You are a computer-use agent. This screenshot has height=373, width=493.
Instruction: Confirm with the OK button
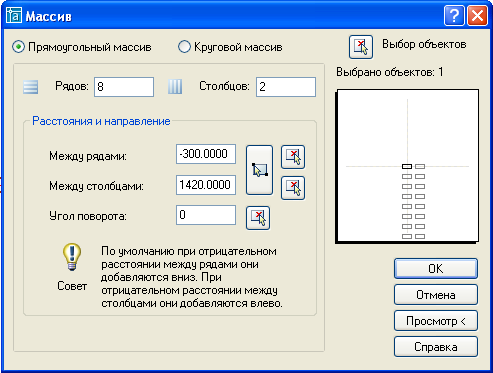[436, 268]
